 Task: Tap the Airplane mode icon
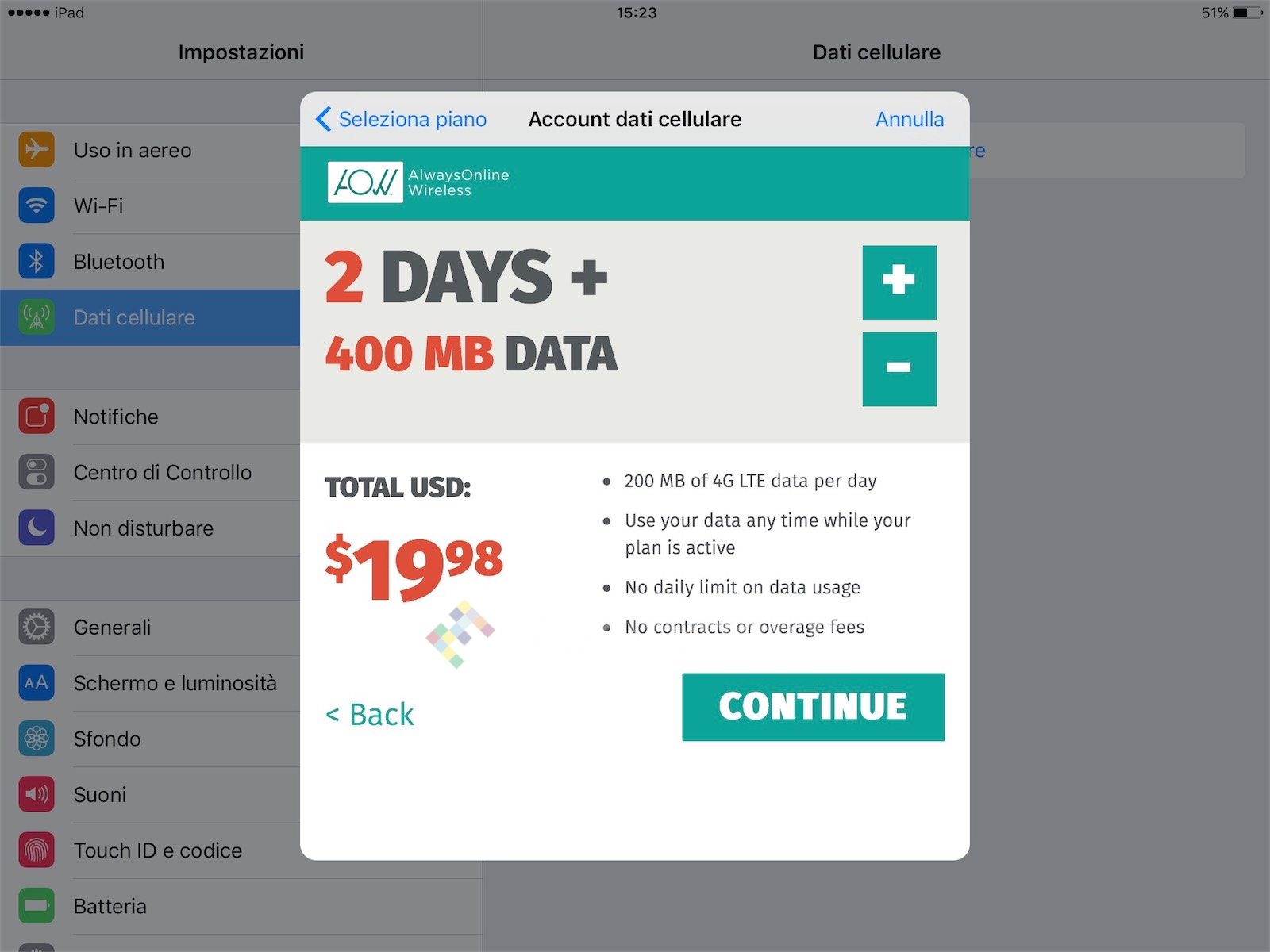(37, 150)
